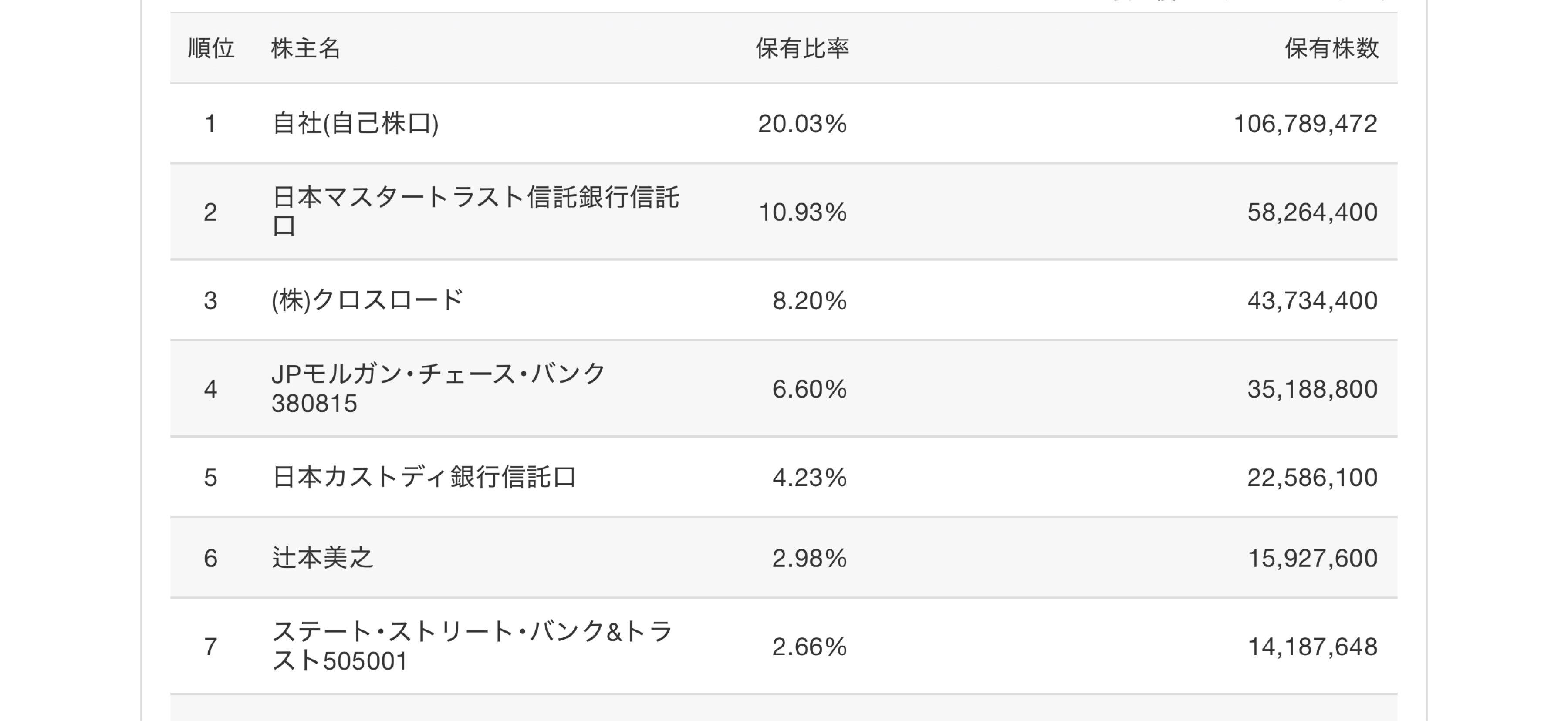
Task: Click the 保有株数 column header
Action: [1331, 48]
